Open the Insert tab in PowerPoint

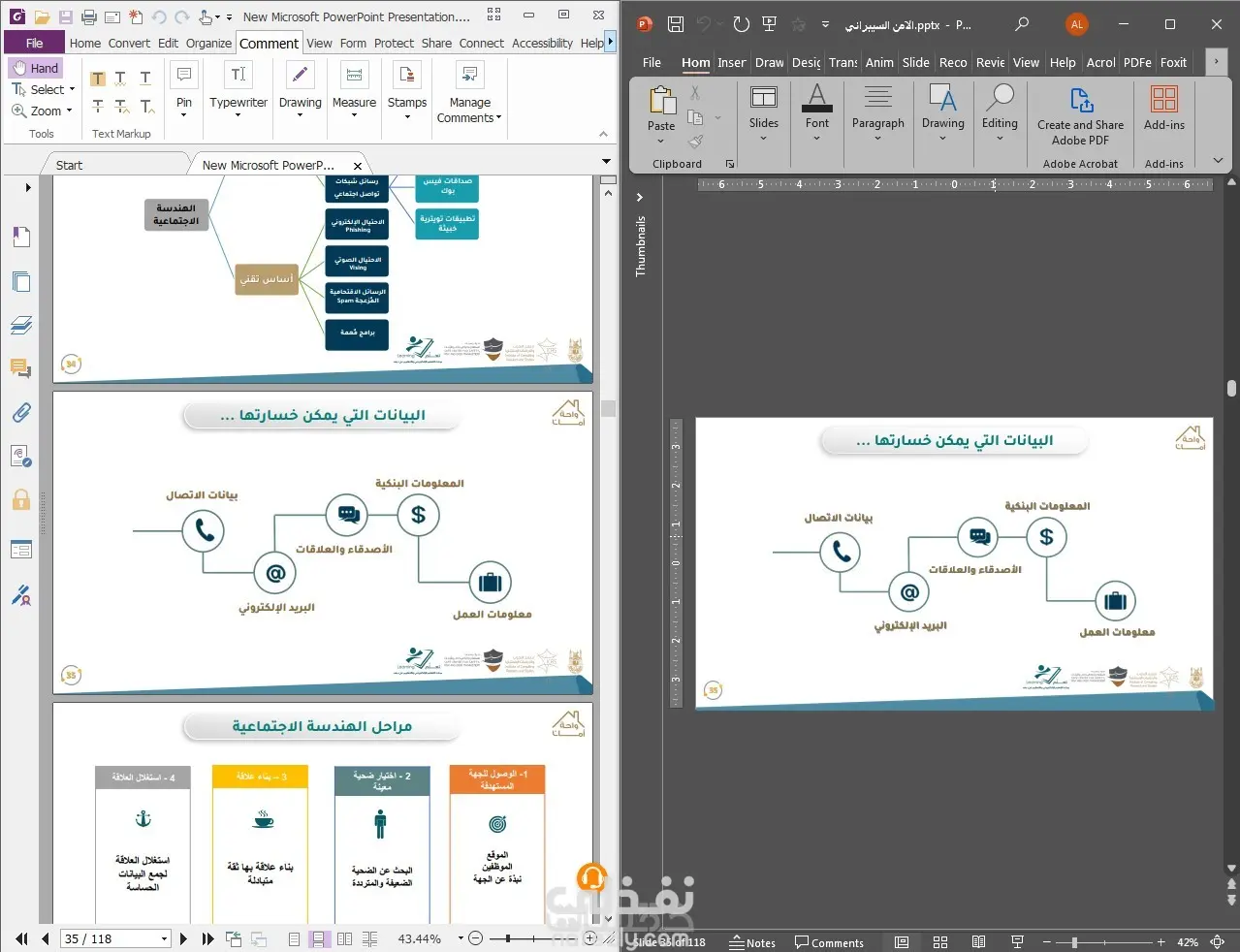click(732, 62)
